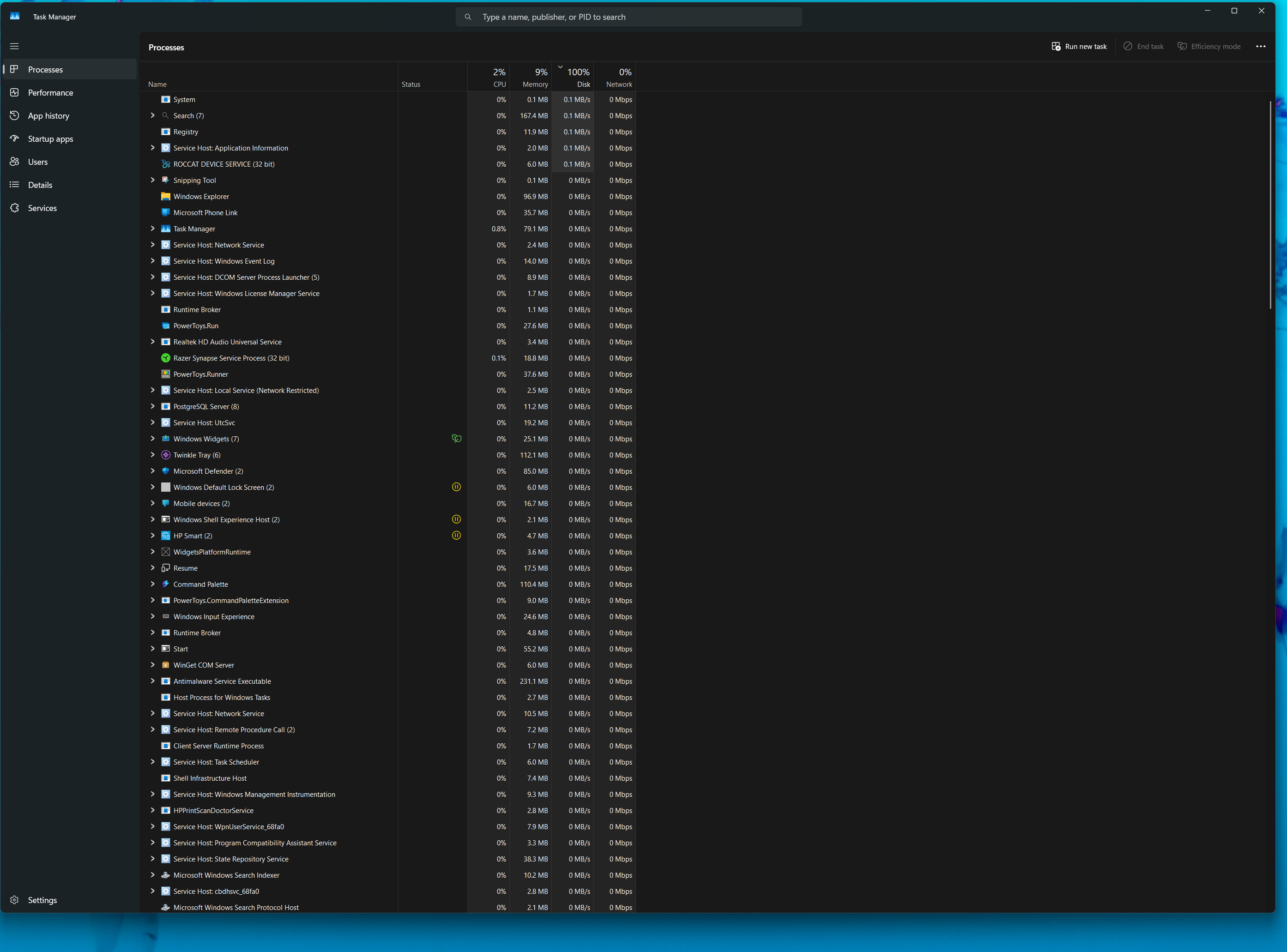
Task: Click the hamburger navigation menu icon
Action: tap(14, 46)
